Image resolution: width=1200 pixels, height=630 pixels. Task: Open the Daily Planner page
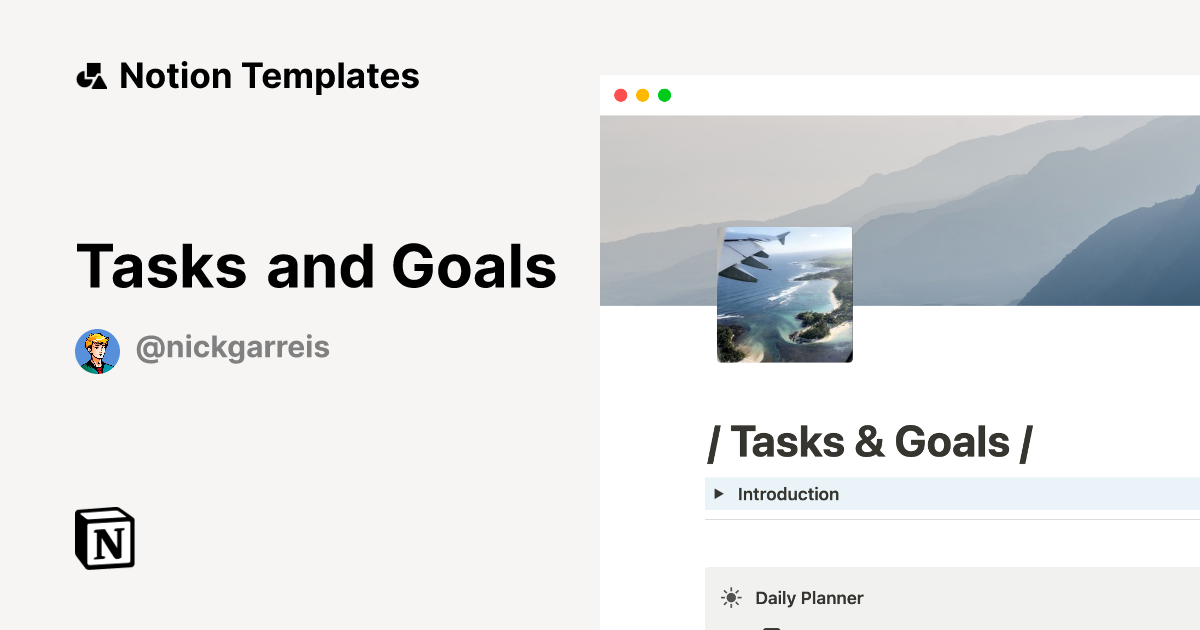pos(810,597)
